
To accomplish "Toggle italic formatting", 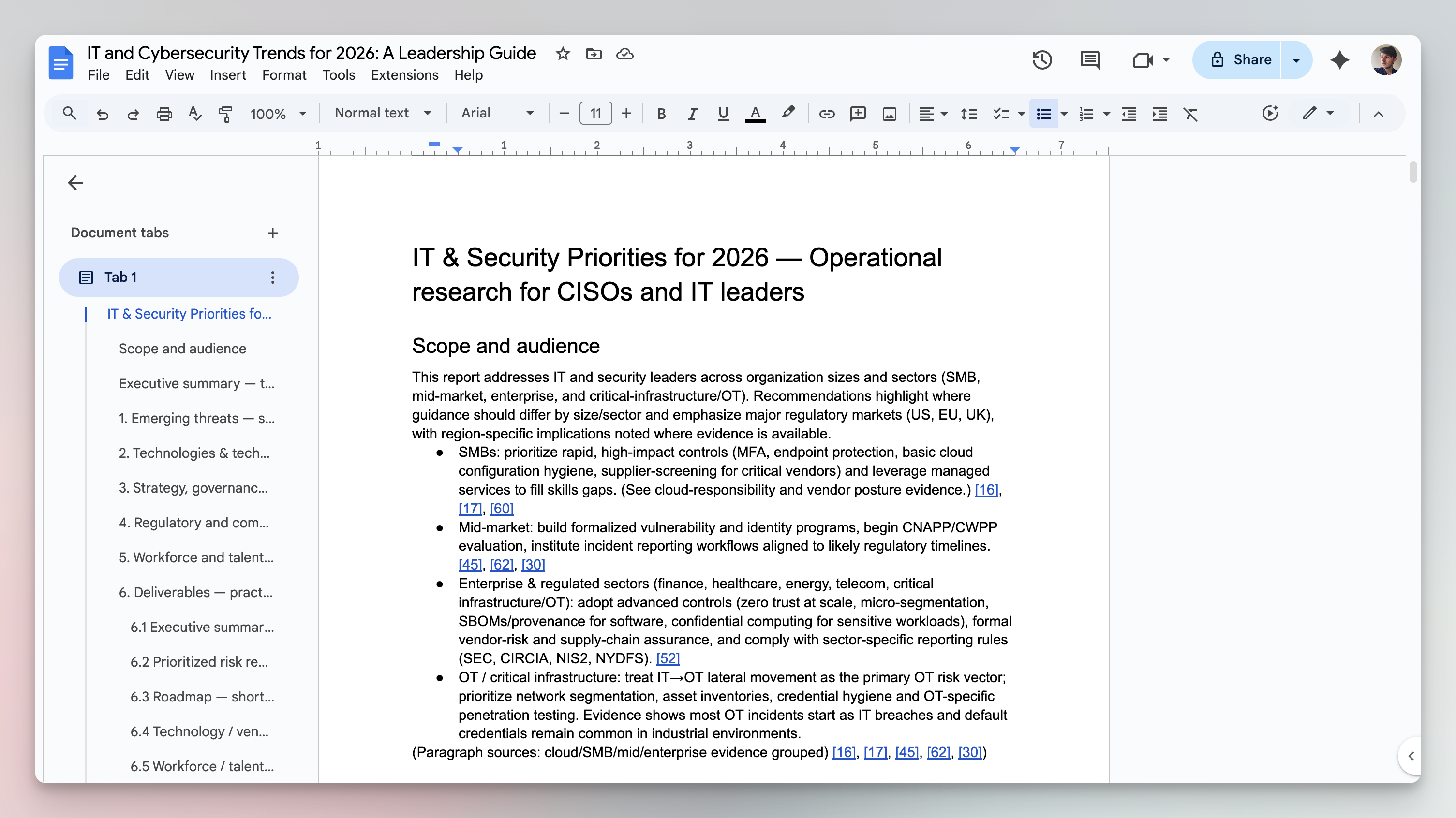I will pyautogui.click(x=692, y=114).
